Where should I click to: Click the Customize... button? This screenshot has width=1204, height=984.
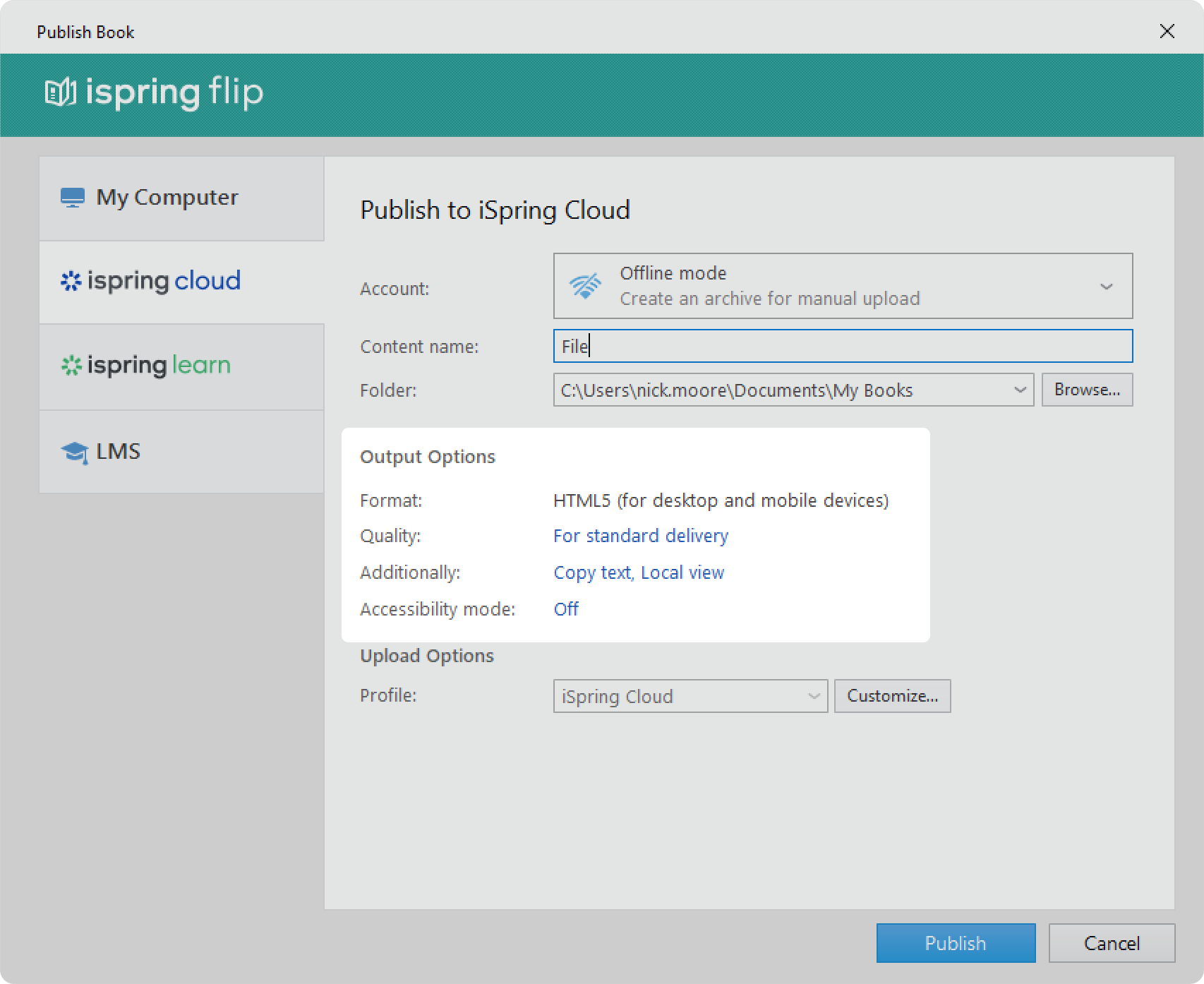click(892, 696)
